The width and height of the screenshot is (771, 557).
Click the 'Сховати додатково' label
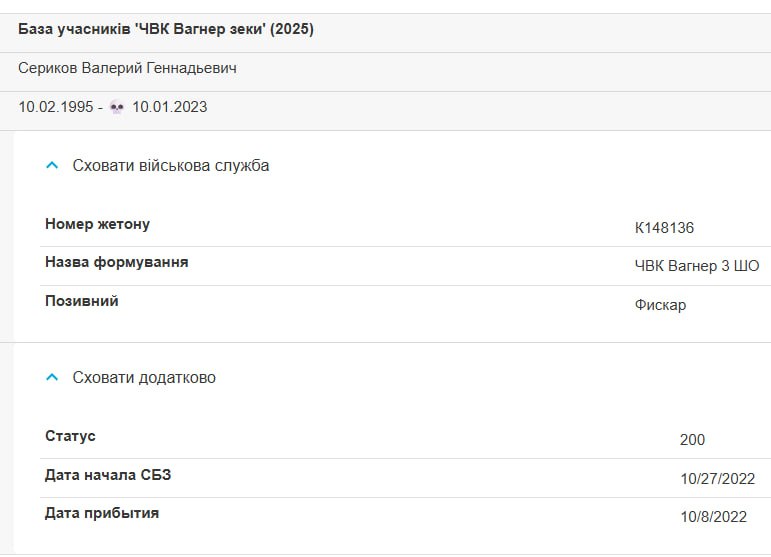tap(144, 378)
